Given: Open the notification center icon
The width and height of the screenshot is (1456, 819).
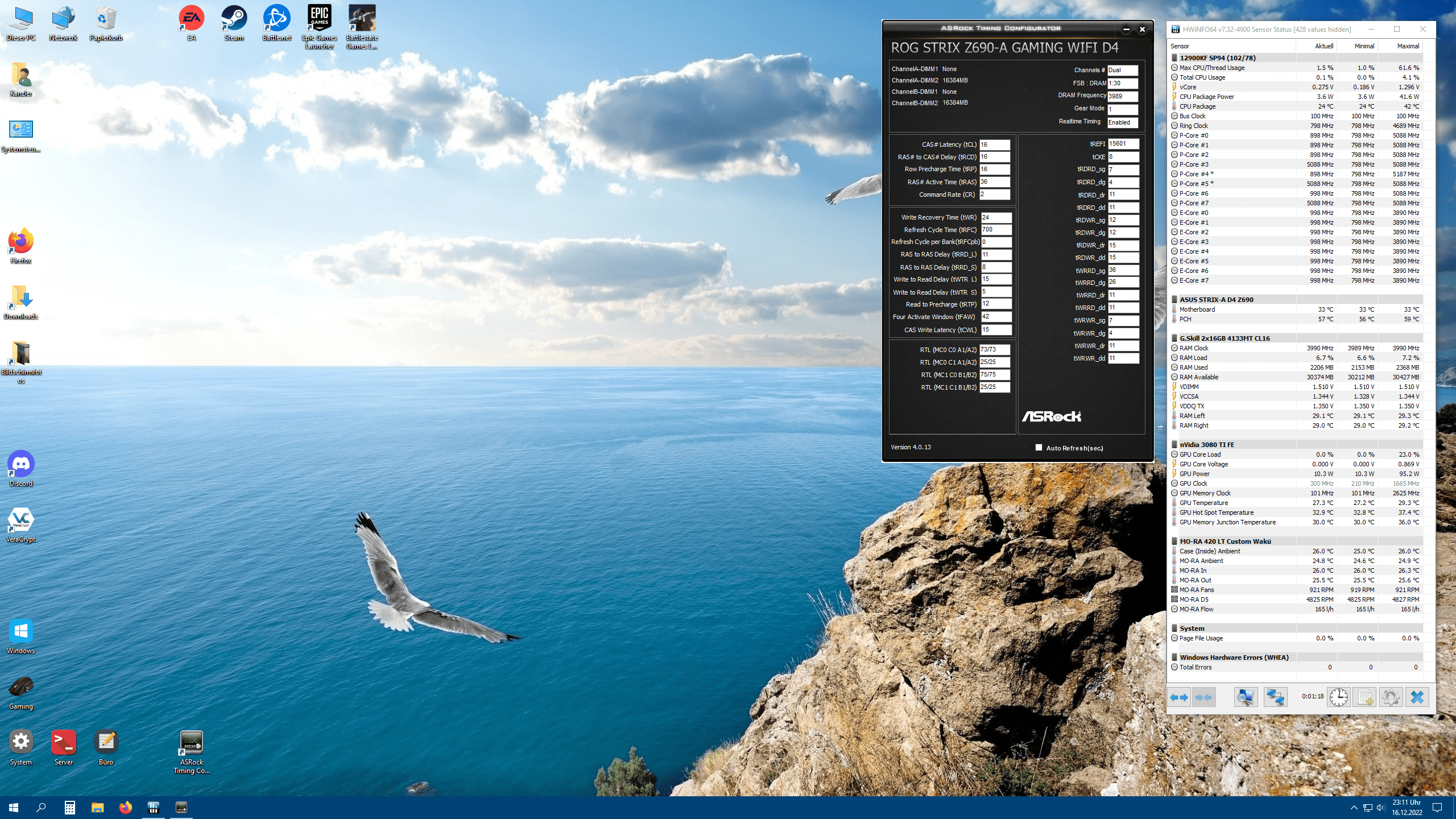Looking at the screenshot, I should (1437, 807).
